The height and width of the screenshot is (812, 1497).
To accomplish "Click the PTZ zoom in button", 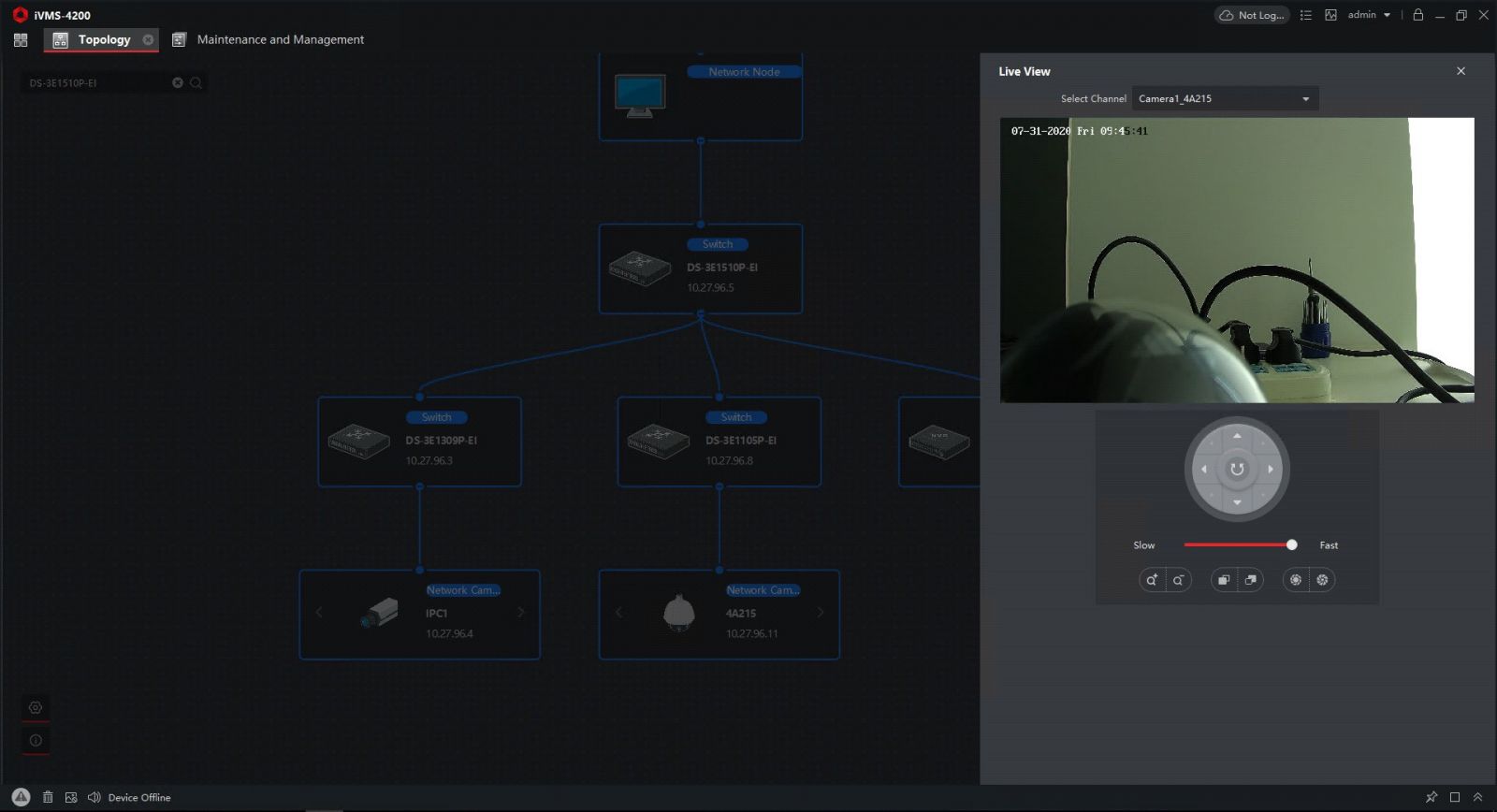I will click(x=1152, y=580).
